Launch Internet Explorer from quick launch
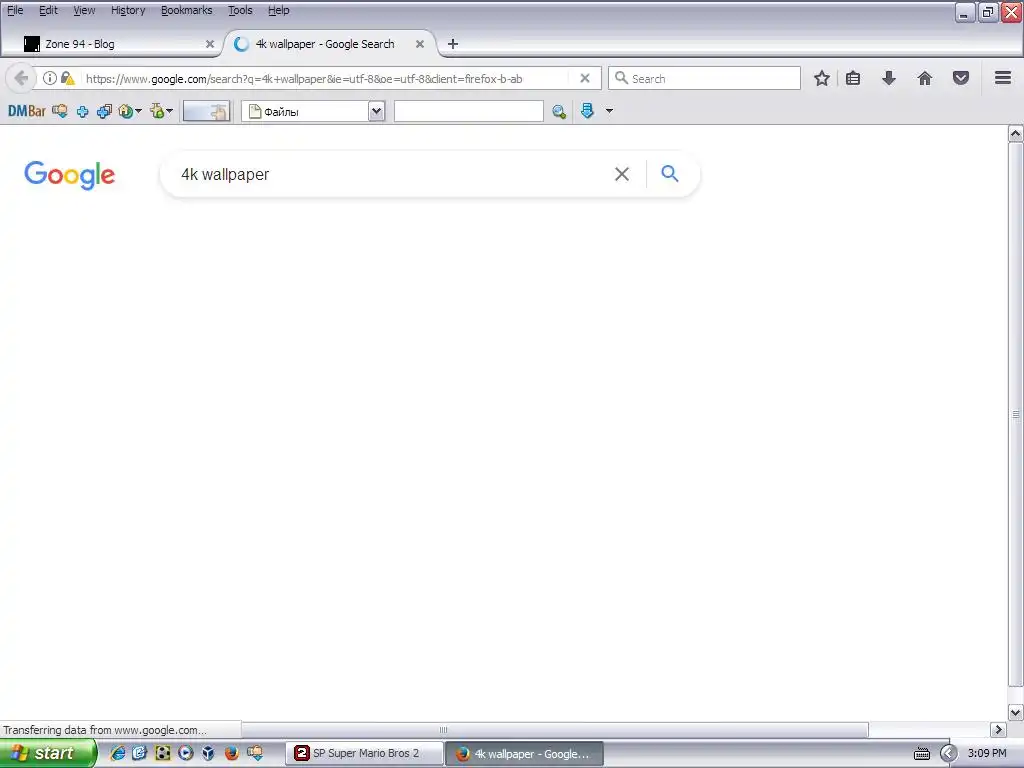Image resolution: width=1024 pixels, height=768 pixels. click(x=118, y=753)
